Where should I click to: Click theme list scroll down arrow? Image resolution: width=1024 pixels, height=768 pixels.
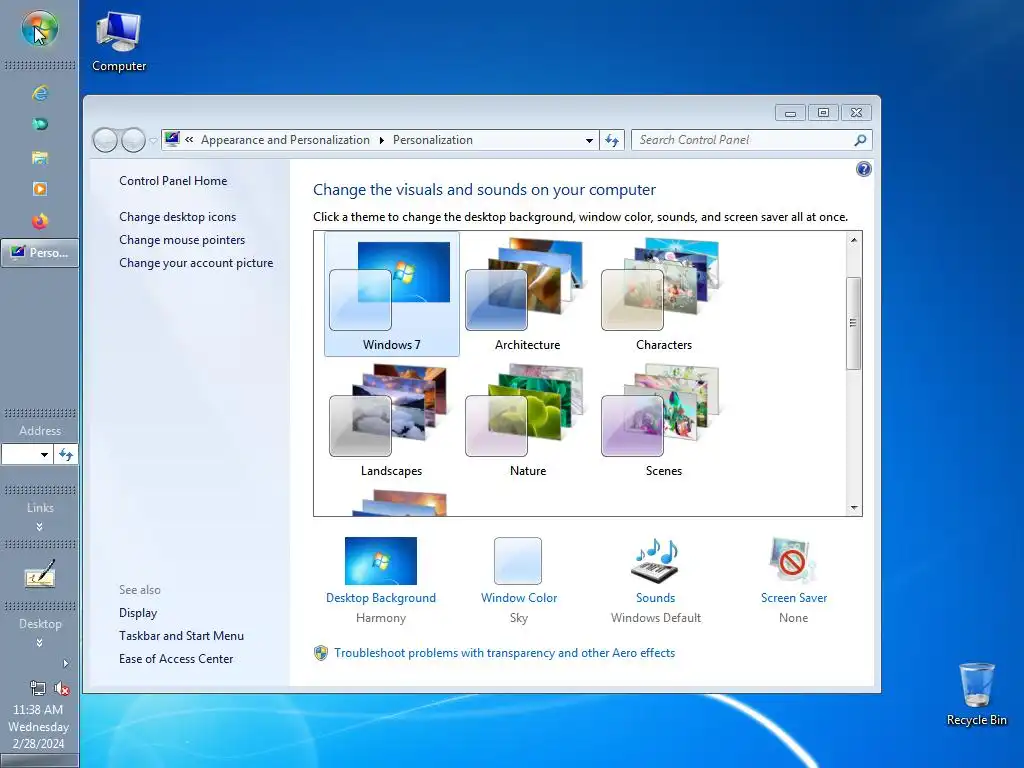[854, 507]
